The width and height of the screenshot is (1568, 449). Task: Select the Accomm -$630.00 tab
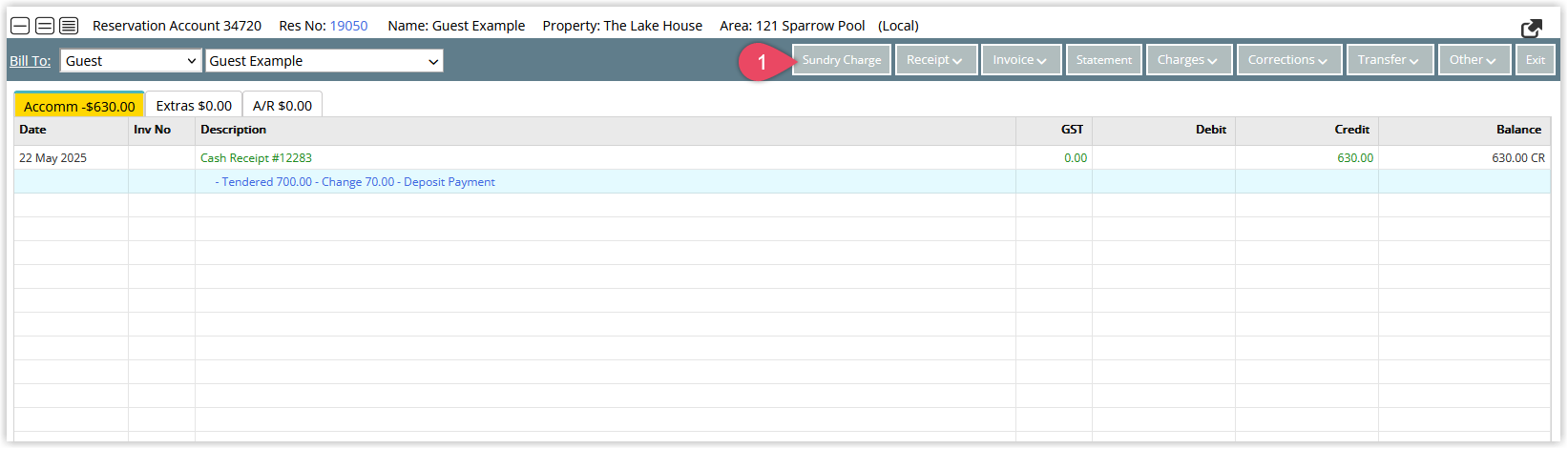pos(79,106)
